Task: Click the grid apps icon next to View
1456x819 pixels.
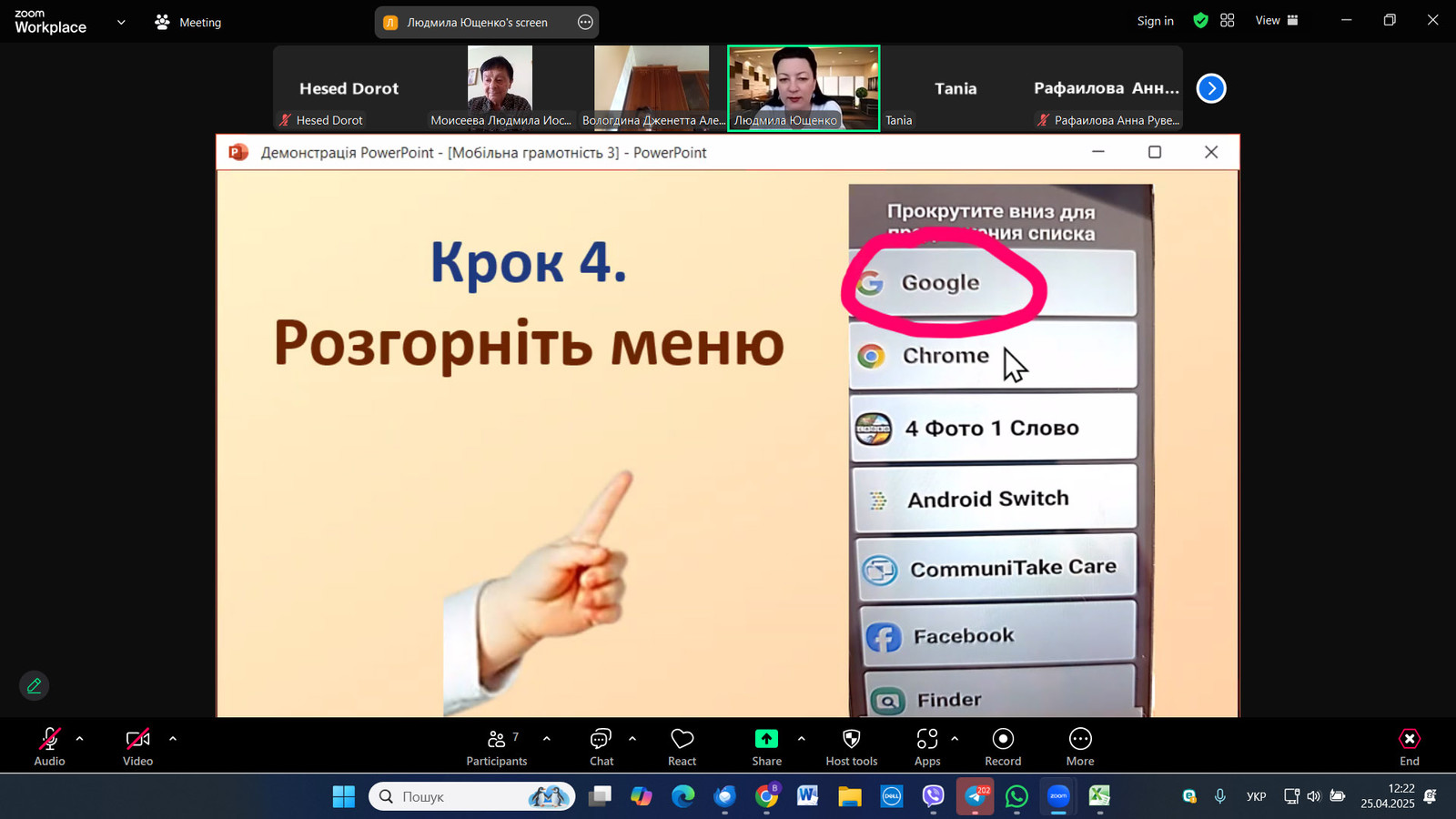Action: tap(1227, 20)
